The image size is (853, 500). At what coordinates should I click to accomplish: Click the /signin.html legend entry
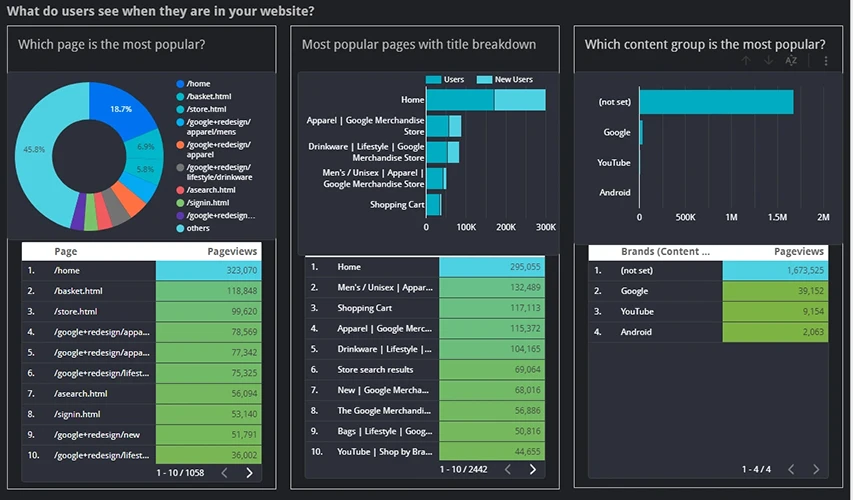pos(202,202)
